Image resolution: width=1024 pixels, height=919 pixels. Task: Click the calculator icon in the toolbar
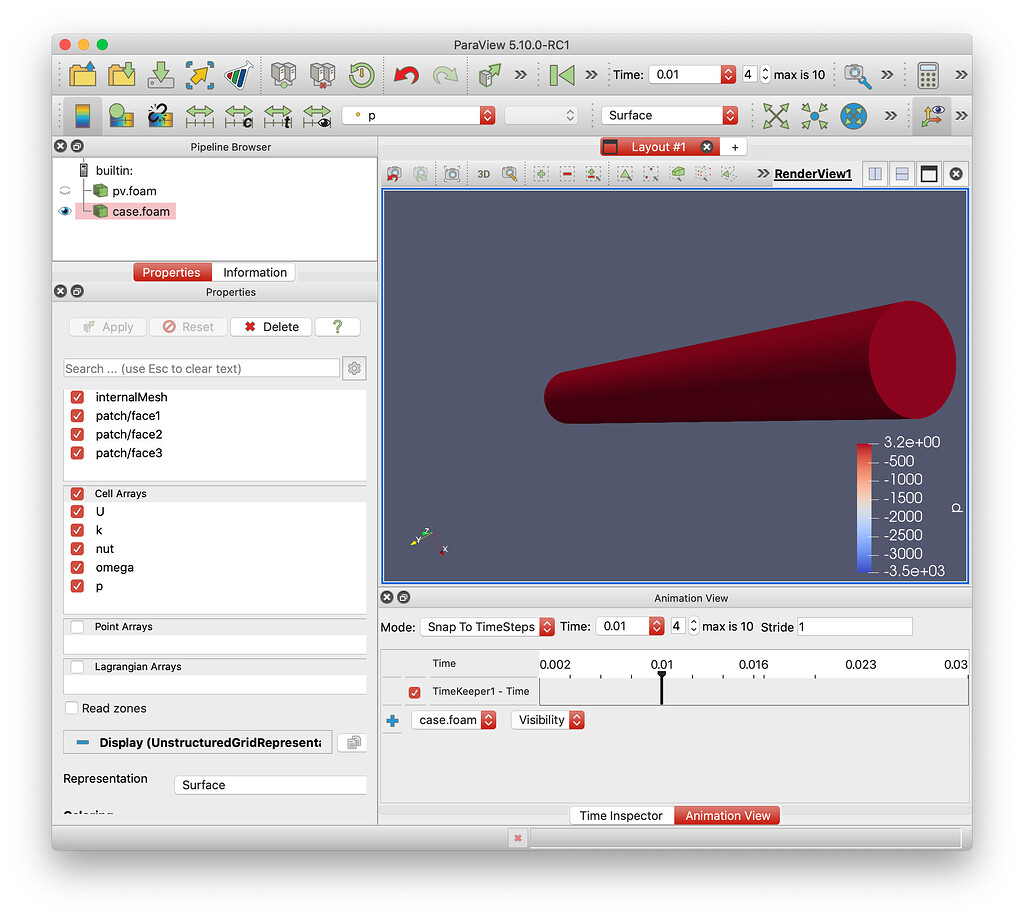coord(927,75)
